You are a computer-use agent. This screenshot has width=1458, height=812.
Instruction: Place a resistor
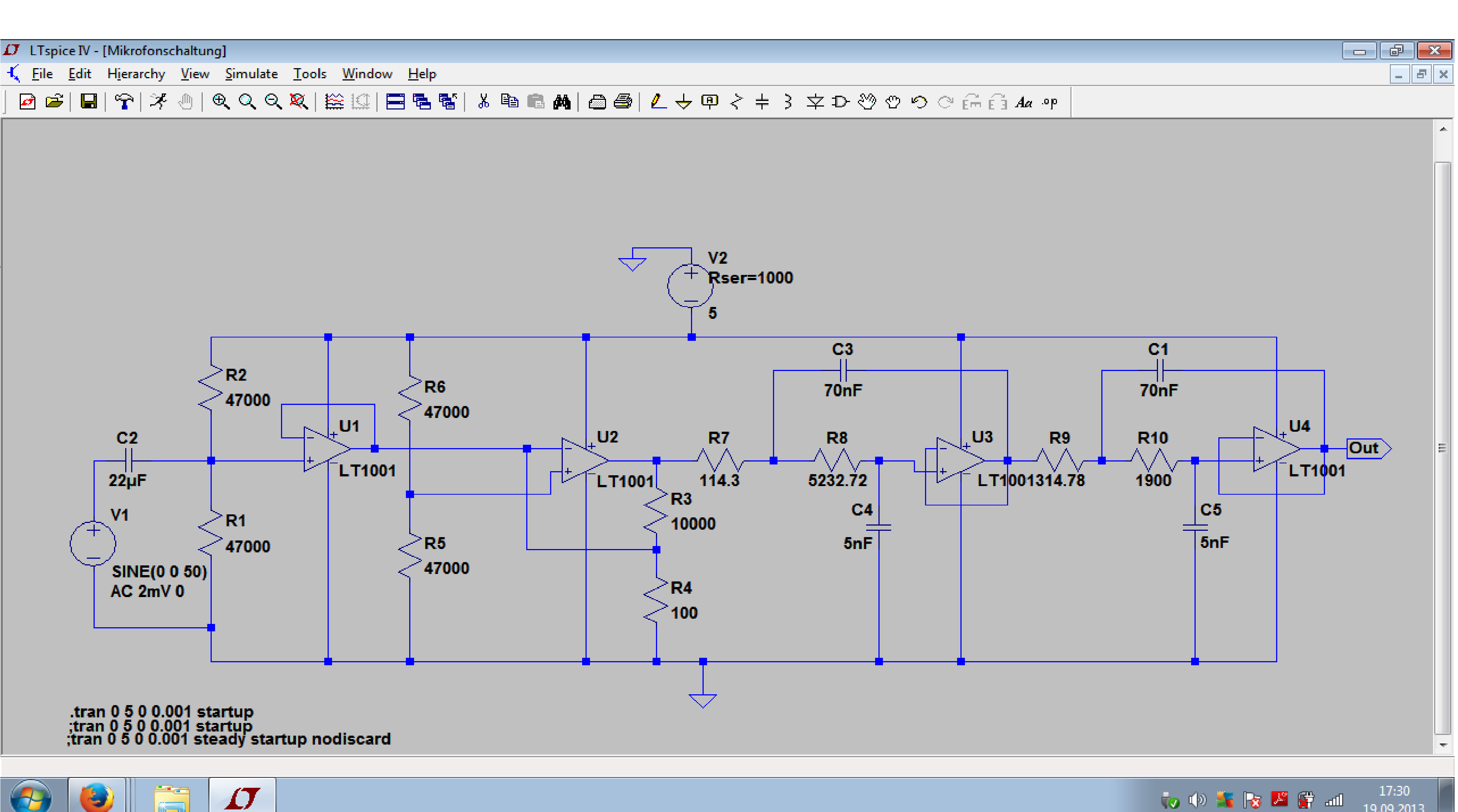click(x=736, y=102)
